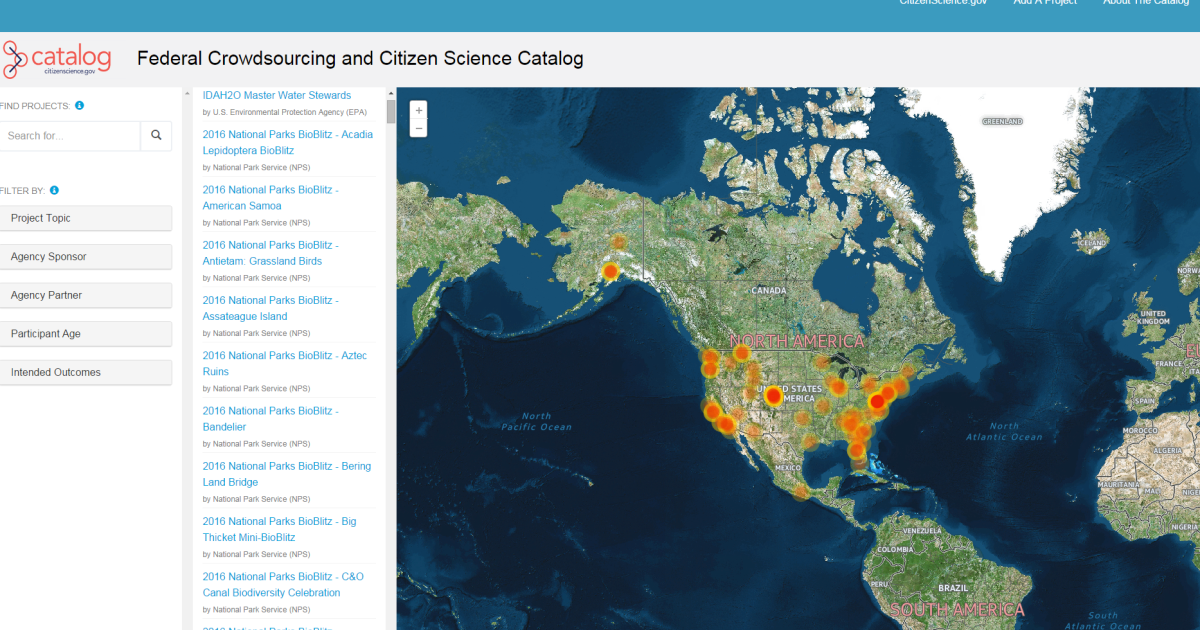Screen dimensions: 1200x630
Task: Expand the Project Topic filter
Action: [86, 218]
